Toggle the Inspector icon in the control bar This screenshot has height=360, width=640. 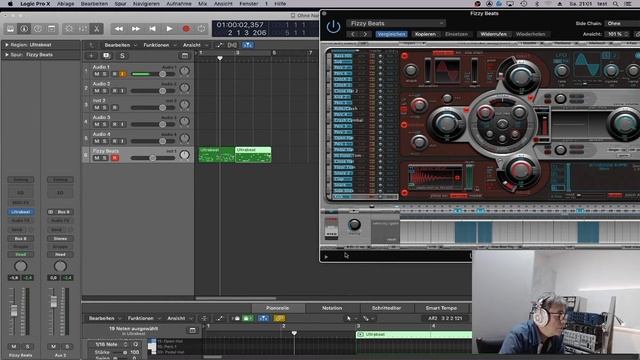pos(24,29)
